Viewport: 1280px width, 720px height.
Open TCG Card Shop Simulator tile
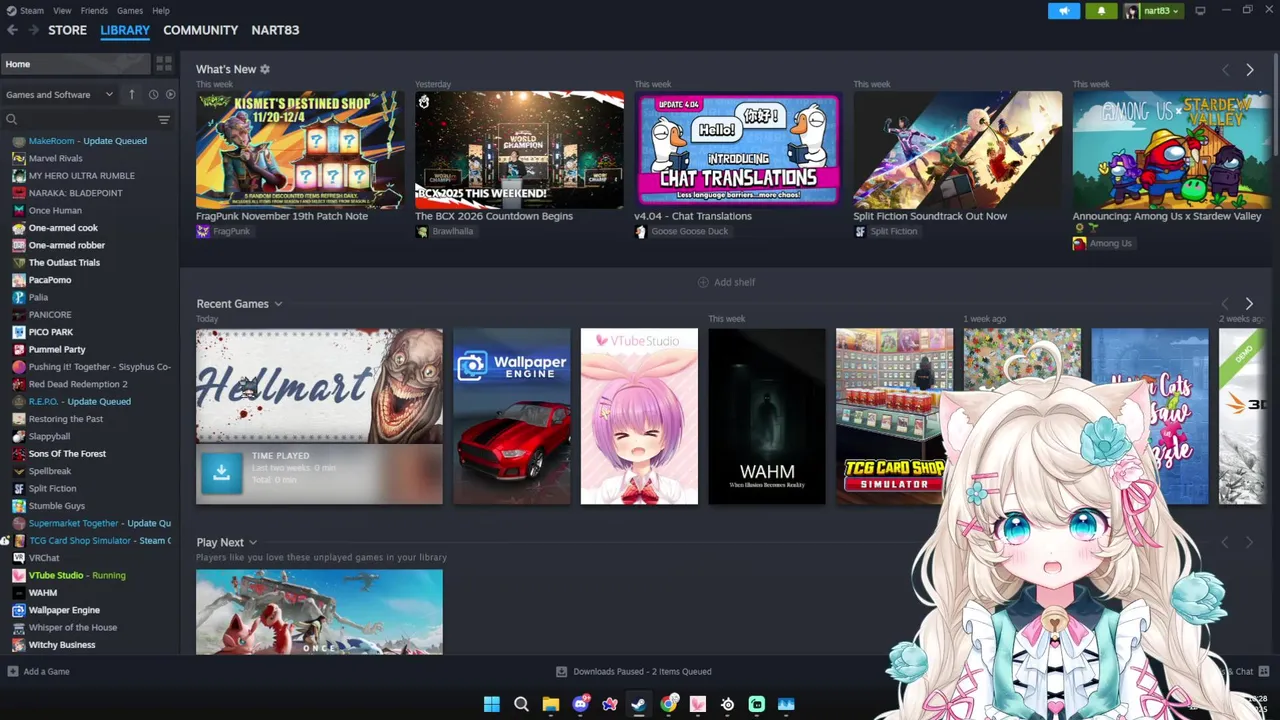(x=894, y=416)
